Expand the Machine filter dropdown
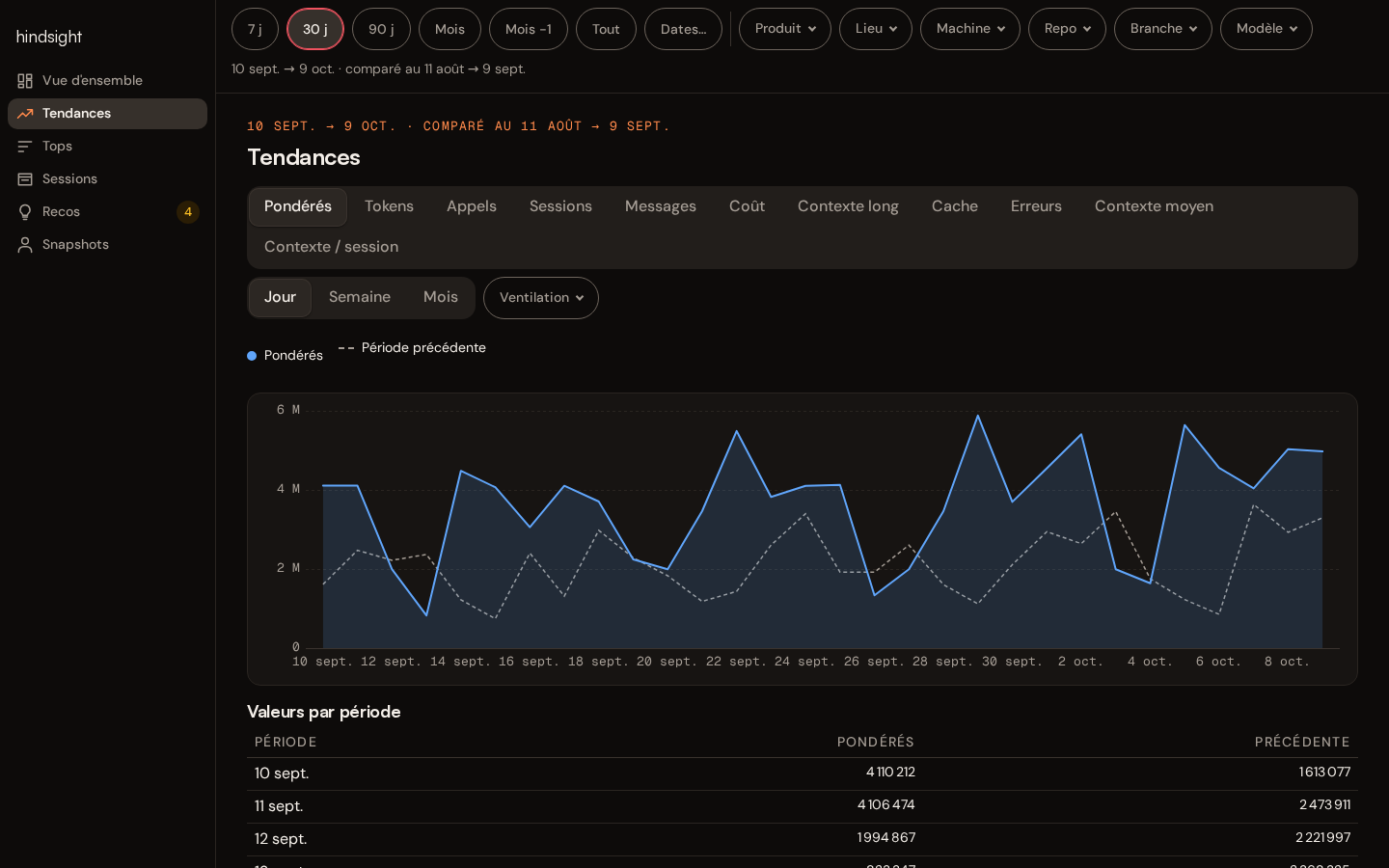 (970, 29)
